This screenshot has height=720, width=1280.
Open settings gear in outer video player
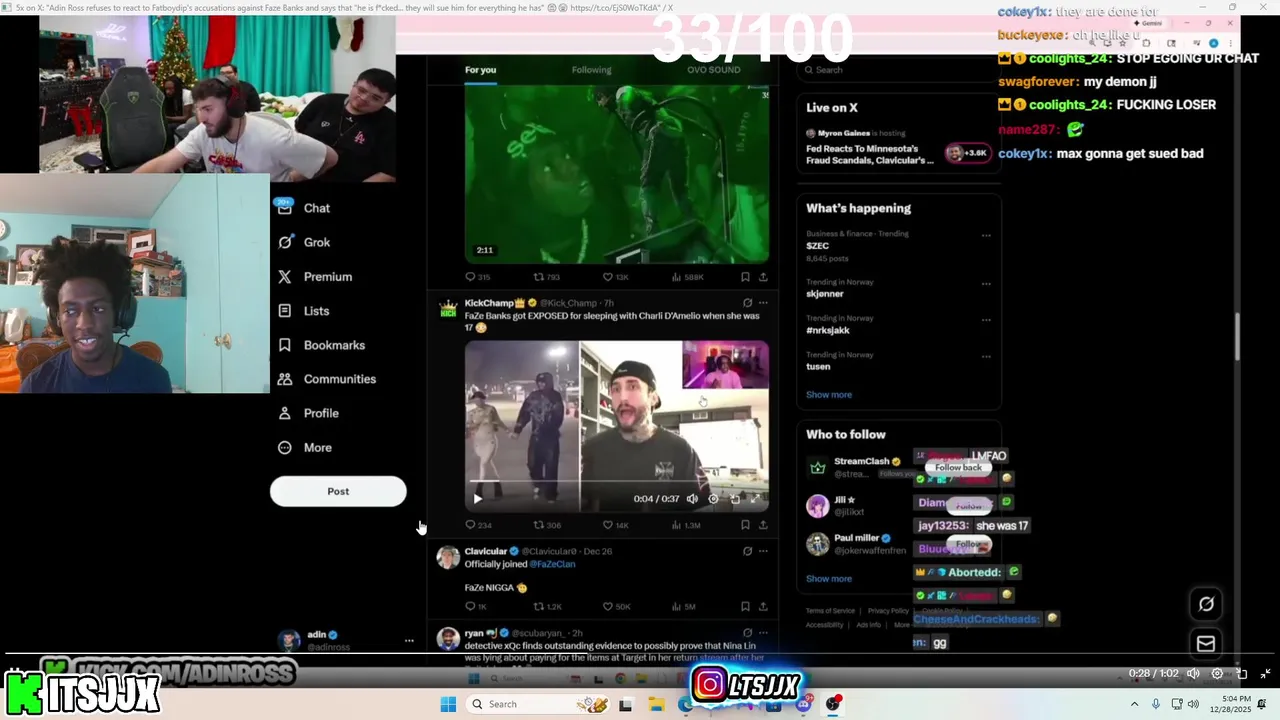point(1217,674)
